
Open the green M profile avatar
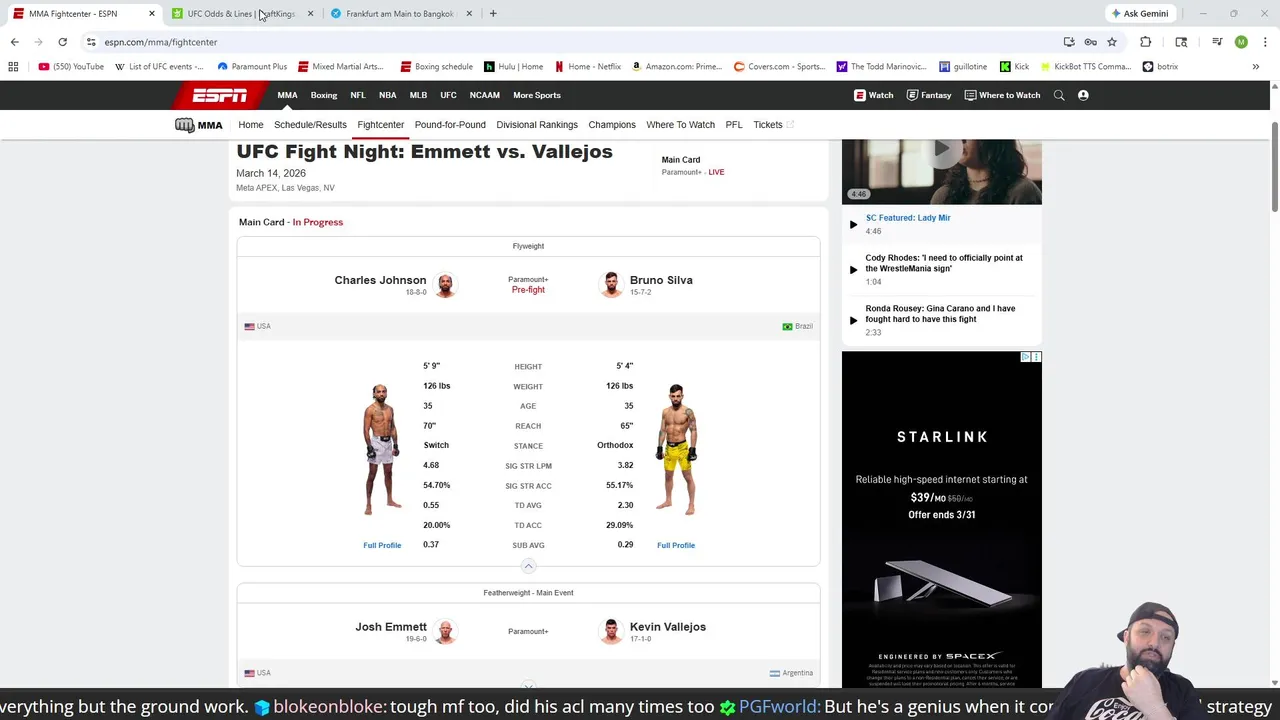(1241, 42)
